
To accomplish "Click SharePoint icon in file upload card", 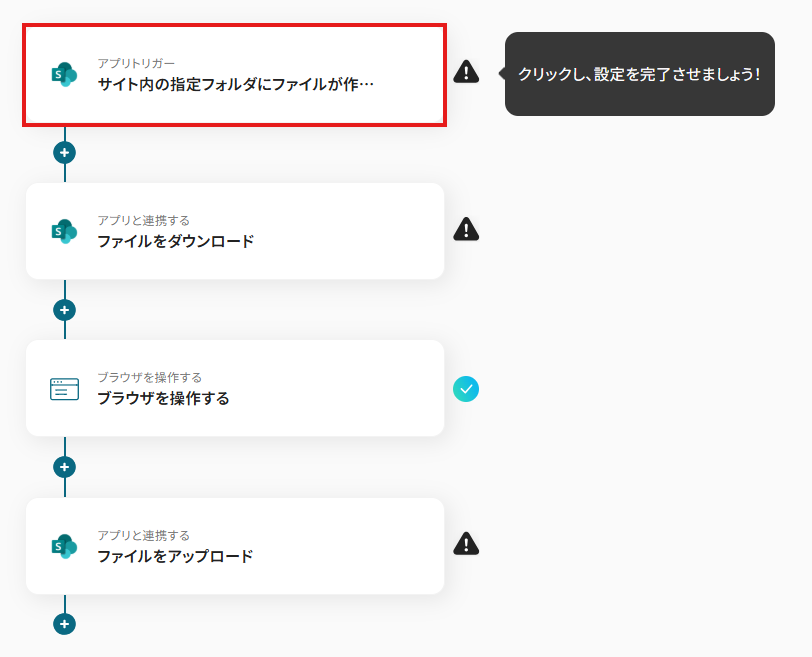I will coord(64,546).
